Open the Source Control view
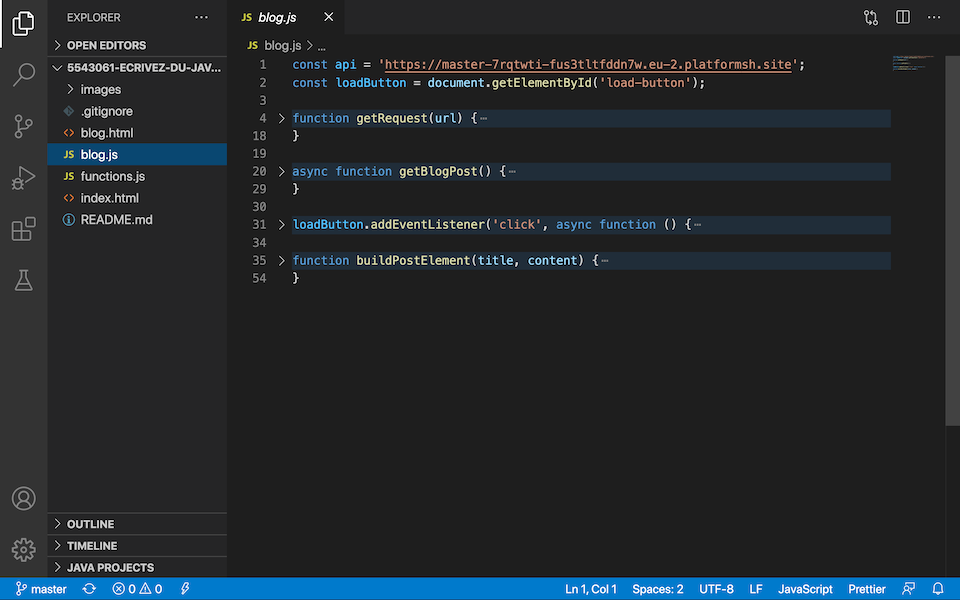960x600 pixels. pyautogui.click(x=24, y=126)
